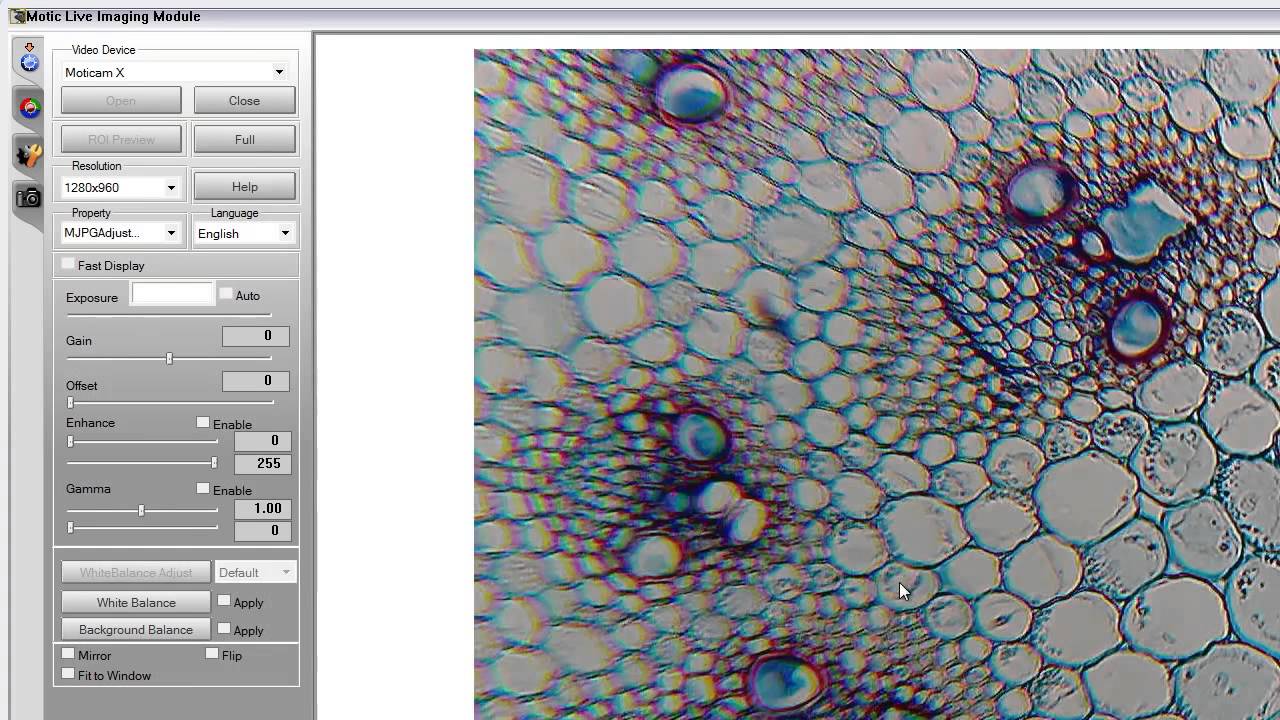Click the disabled Open device button
The image size is (1280, 720).
tap(121, 100)
